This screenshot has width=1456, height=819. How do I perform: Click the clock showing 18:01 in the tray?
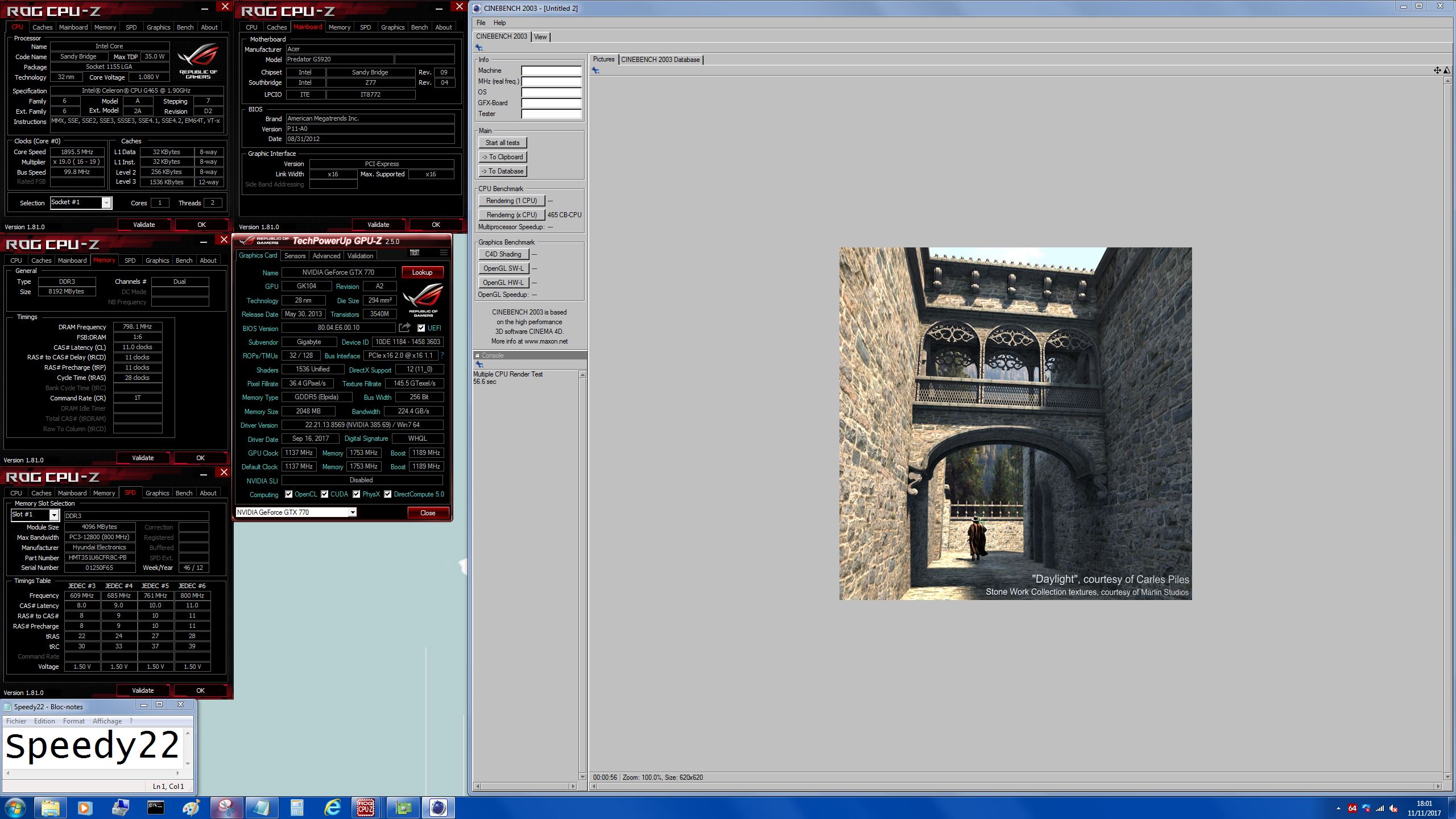point(1424,804)
